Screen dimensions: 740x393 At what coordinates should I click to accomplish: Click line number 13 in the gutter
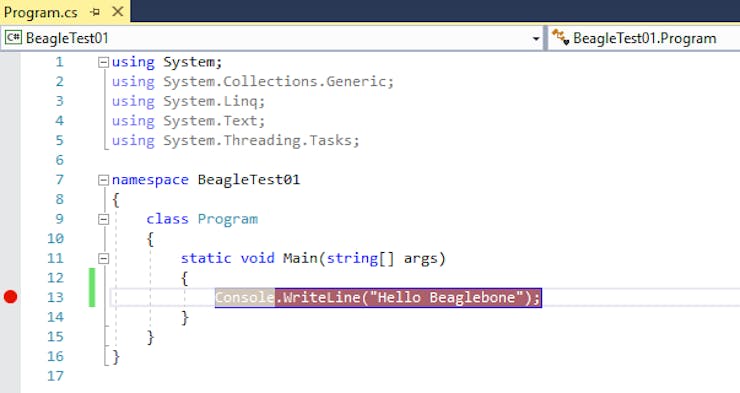tap(55, 298)
